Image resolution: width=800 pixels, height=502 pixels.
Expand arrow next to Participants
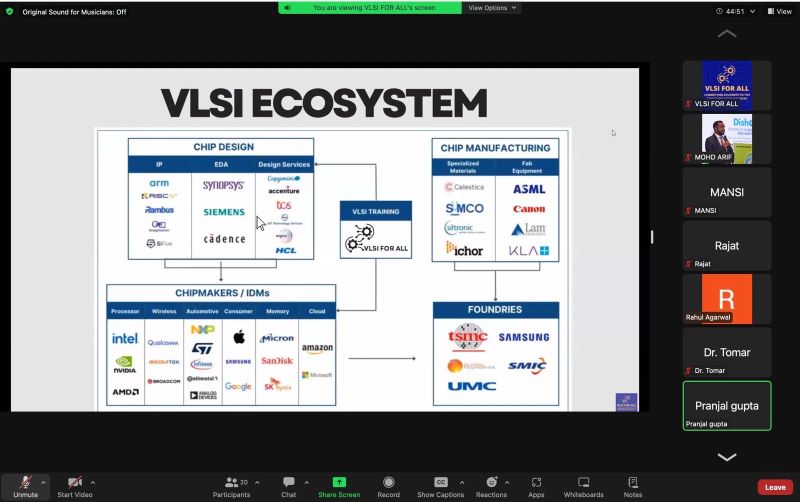point(257,482)
